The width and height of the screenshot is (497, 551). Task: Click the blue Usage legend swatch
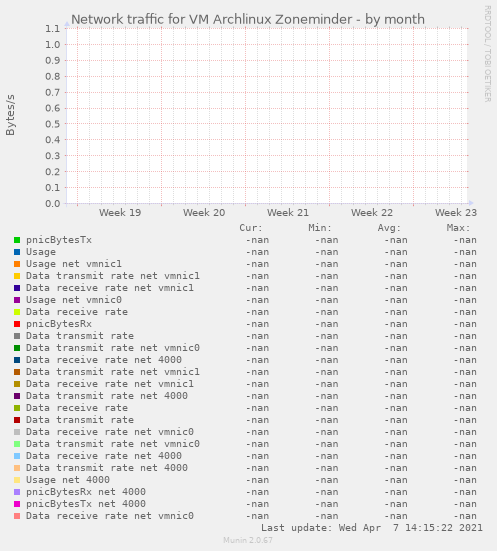17,252
